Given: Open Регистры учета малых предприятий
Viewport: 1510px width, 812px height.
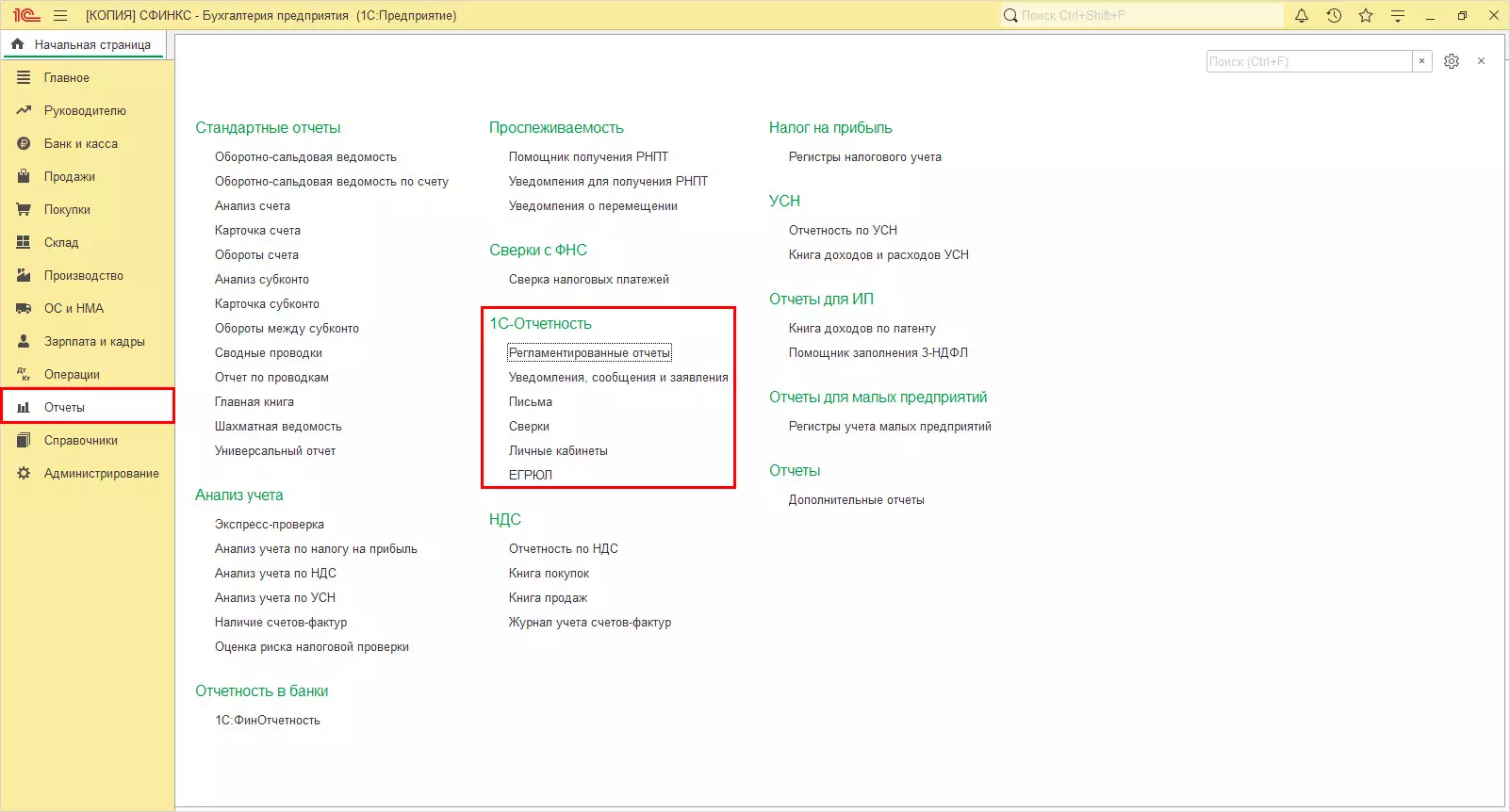Looking at the screenshot, I should (890, 427).
